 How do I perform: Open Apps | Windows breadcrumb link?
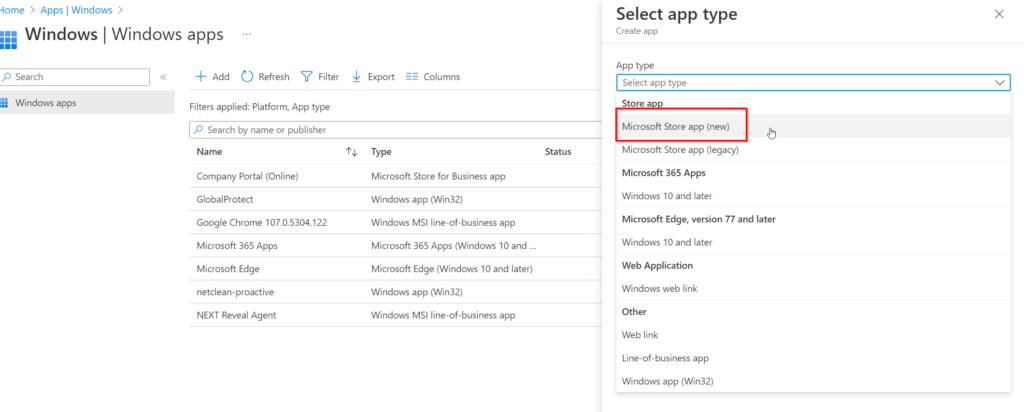tap(76, 10)
